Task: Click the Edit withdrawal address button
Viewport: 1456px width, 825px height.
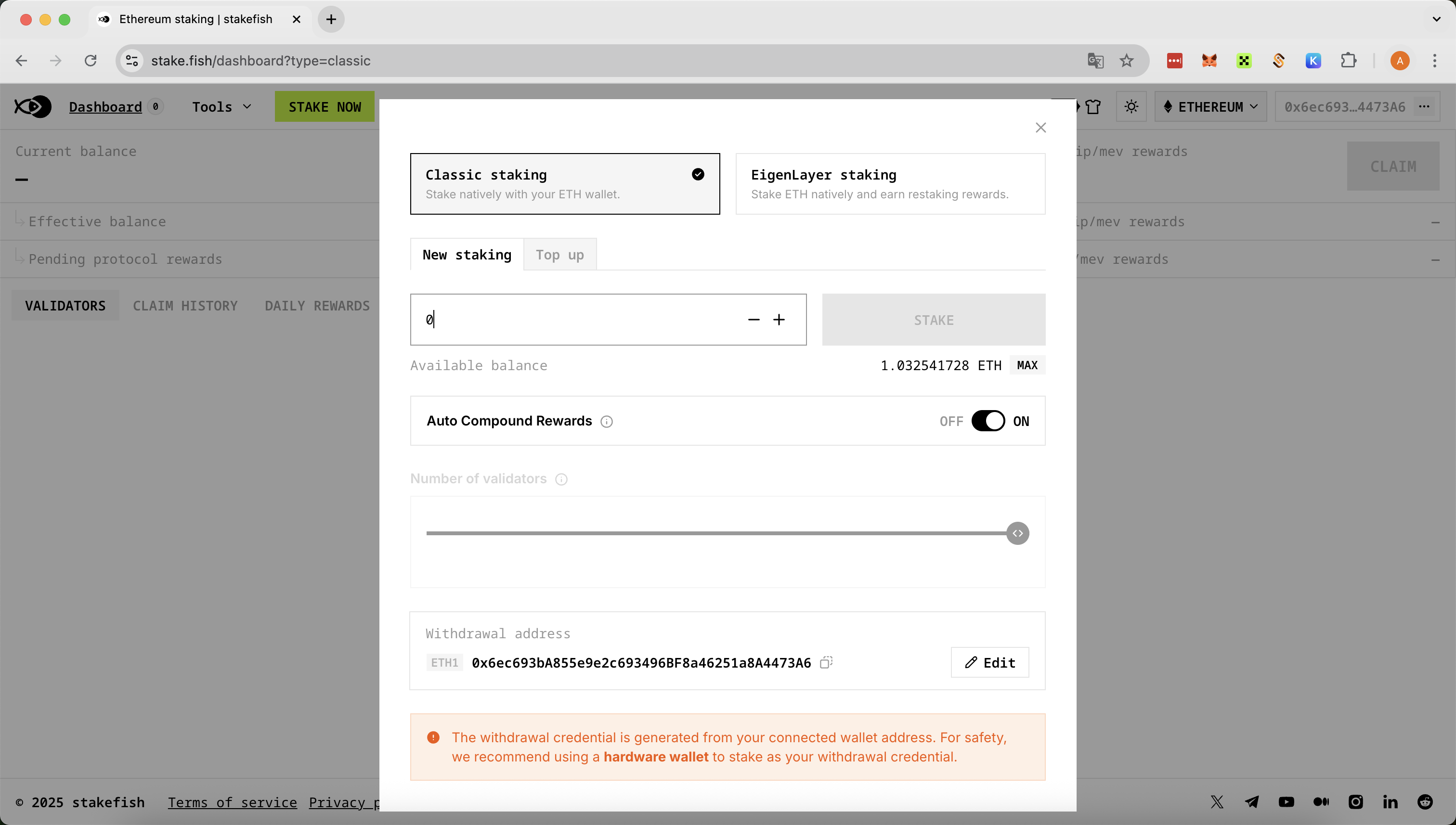Action: [989, 662]
